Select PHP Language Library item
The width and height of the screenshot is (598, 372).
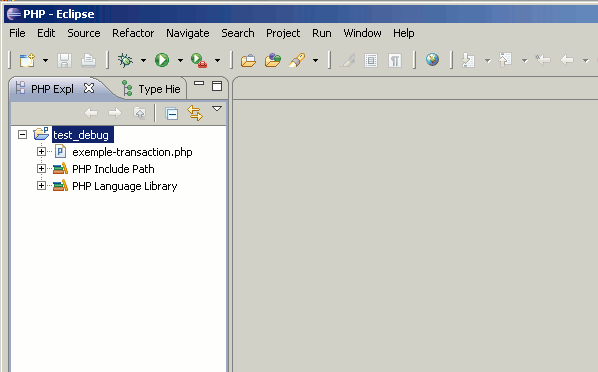tap(125, 186)
